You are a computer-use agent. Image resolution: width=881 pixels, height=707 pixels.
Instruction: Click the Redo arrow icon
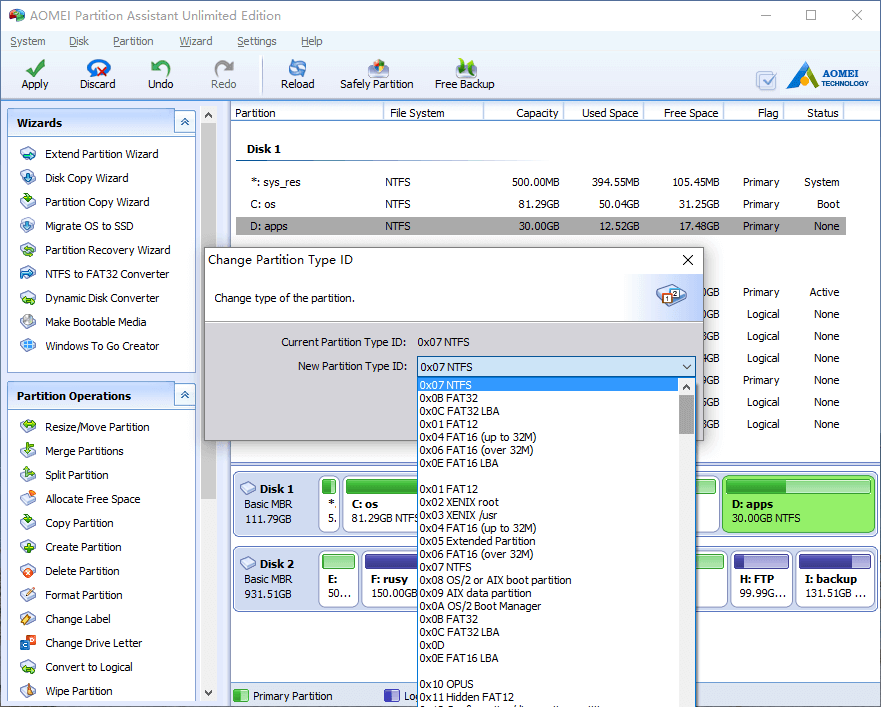224,68
